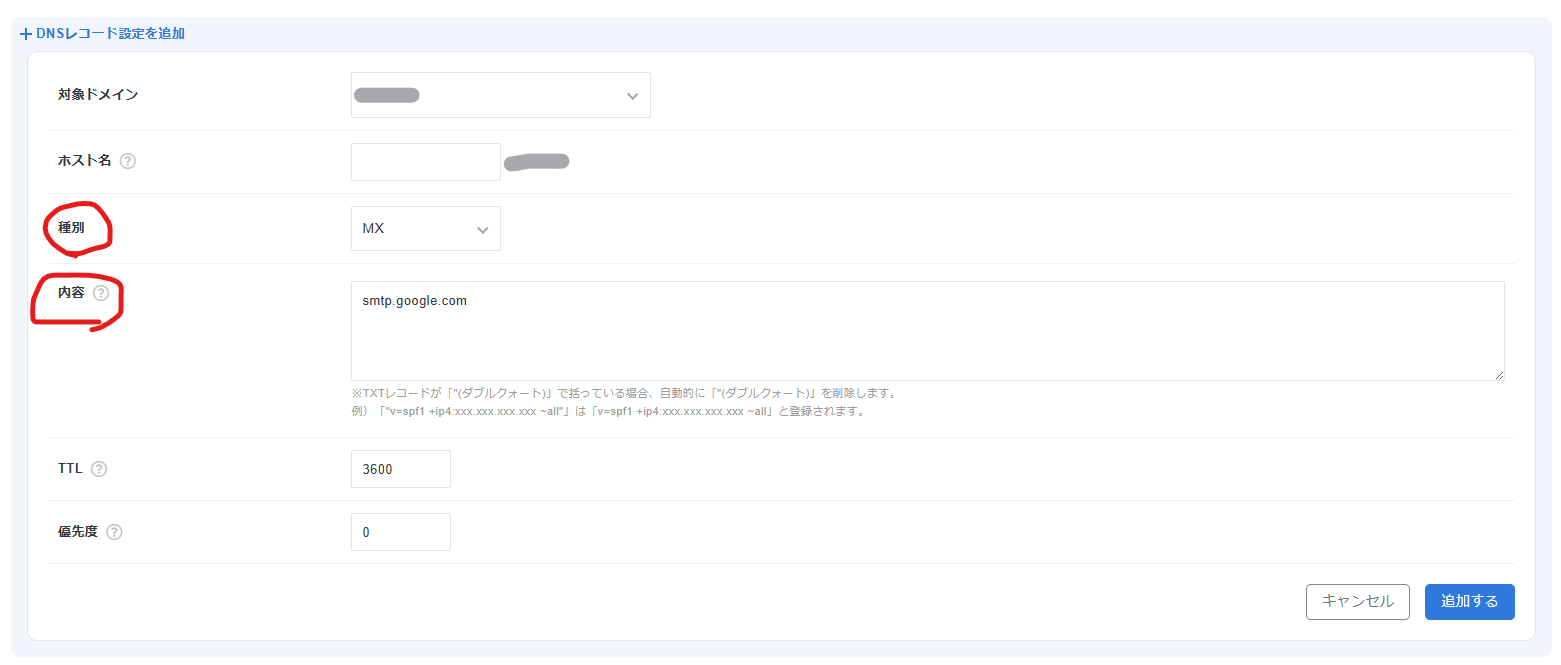
Task: Click the help icon next to TTL
Action: tap(99, 469)
